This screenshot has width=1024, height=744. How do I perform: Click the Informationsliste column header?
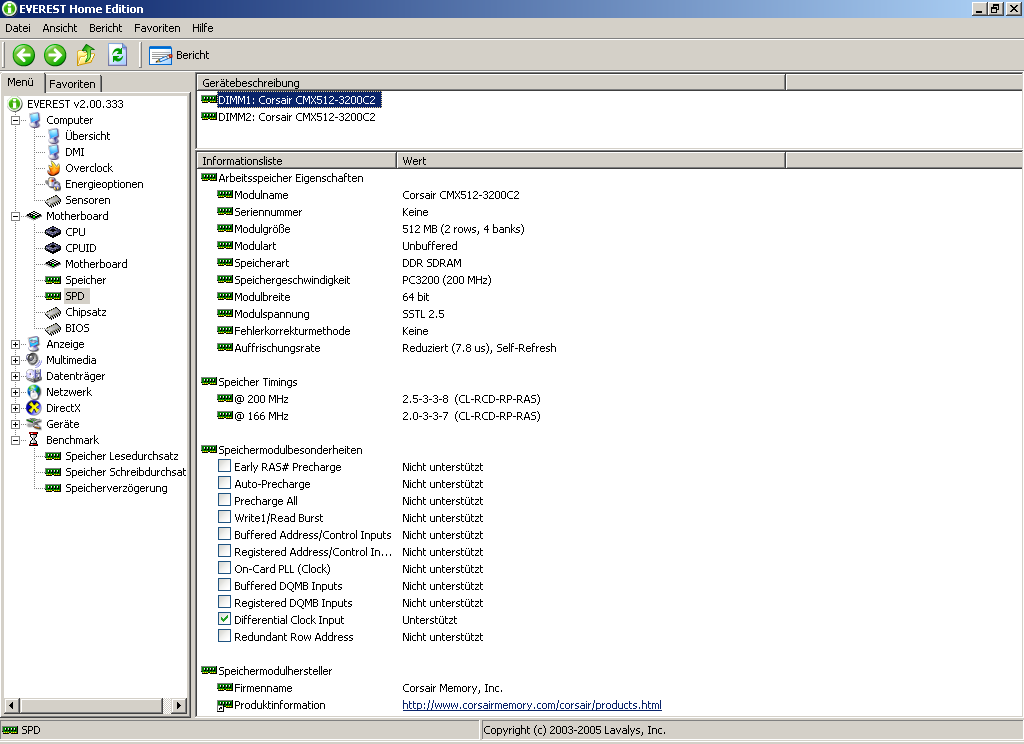click(x=296, y=161)
